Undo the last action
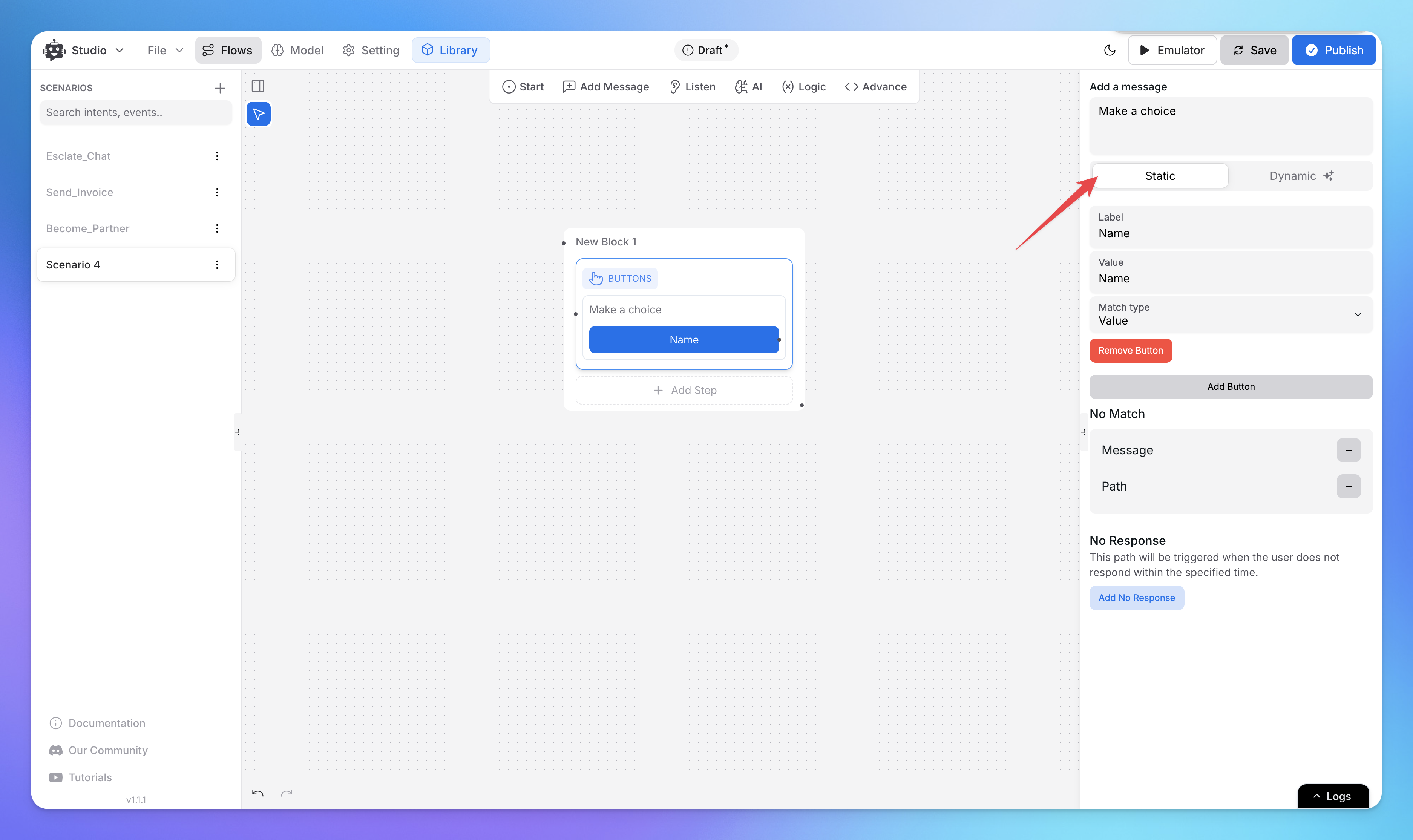The height and width of the screenshot is (840, 1413). coord(258,794)
